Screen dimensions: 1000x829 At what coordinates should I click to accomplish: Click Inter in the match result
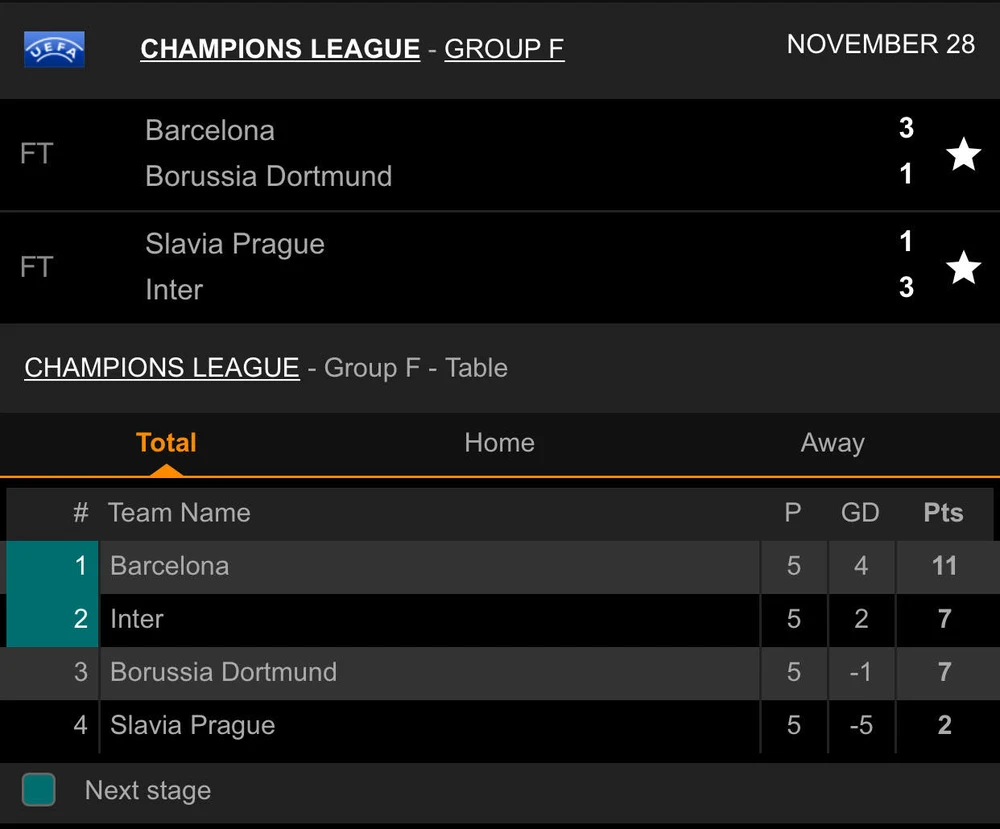[x=174, y=290]
